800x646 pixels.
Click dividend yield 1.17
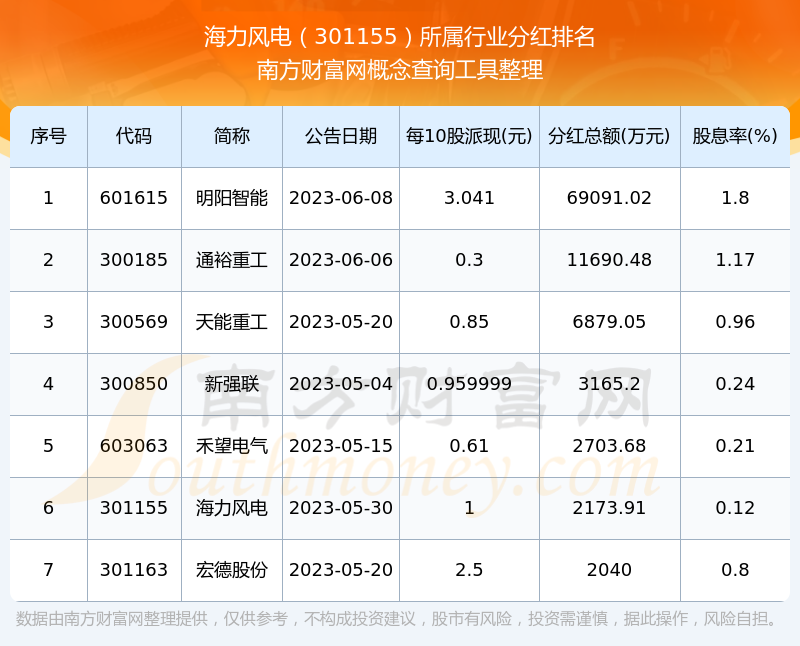point(735,260)
